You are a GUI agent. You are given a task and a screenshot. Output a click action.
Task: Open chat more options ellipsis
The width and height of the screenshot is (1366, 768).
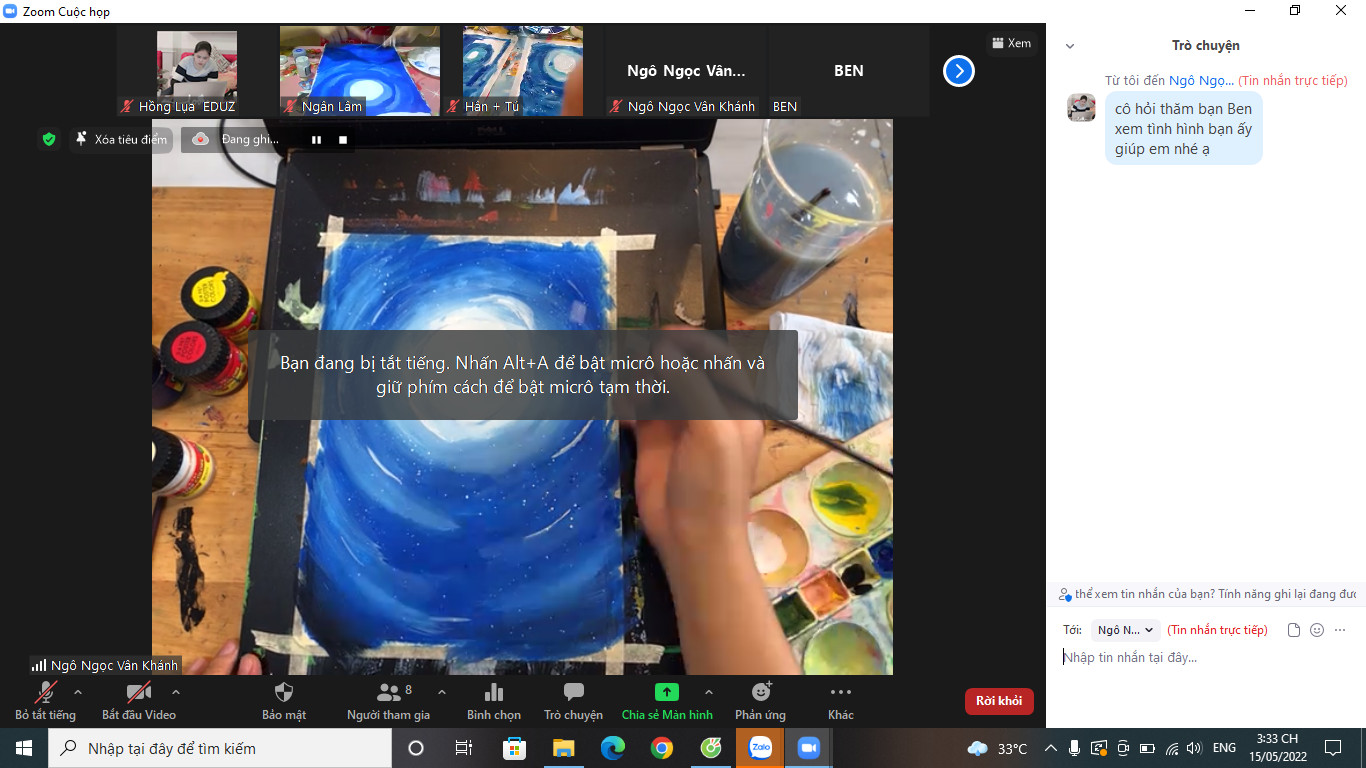(x=1340, y=630)
